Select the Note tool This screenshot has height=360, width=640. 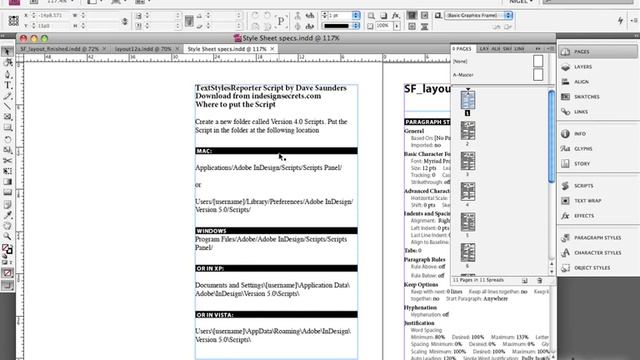pyautogui.click(x=7, y=204)
